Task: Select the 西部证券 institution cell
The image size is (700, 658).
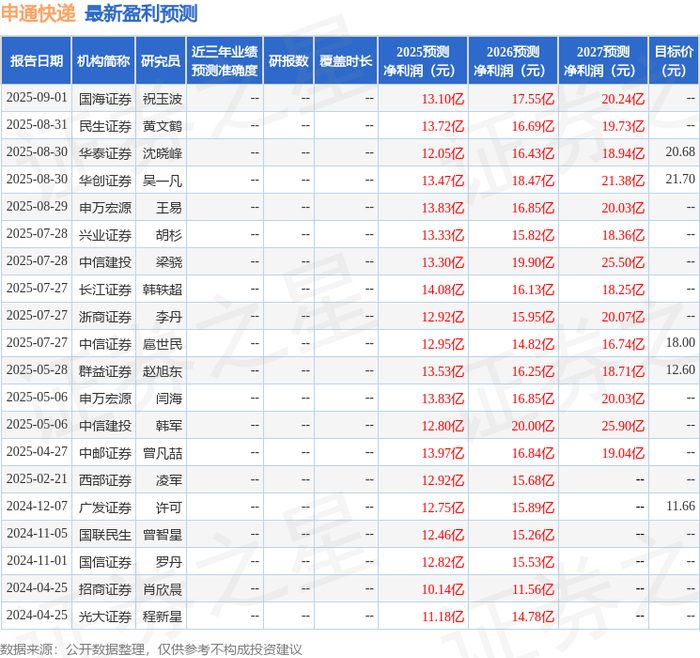Action: (x=105, y=480)
